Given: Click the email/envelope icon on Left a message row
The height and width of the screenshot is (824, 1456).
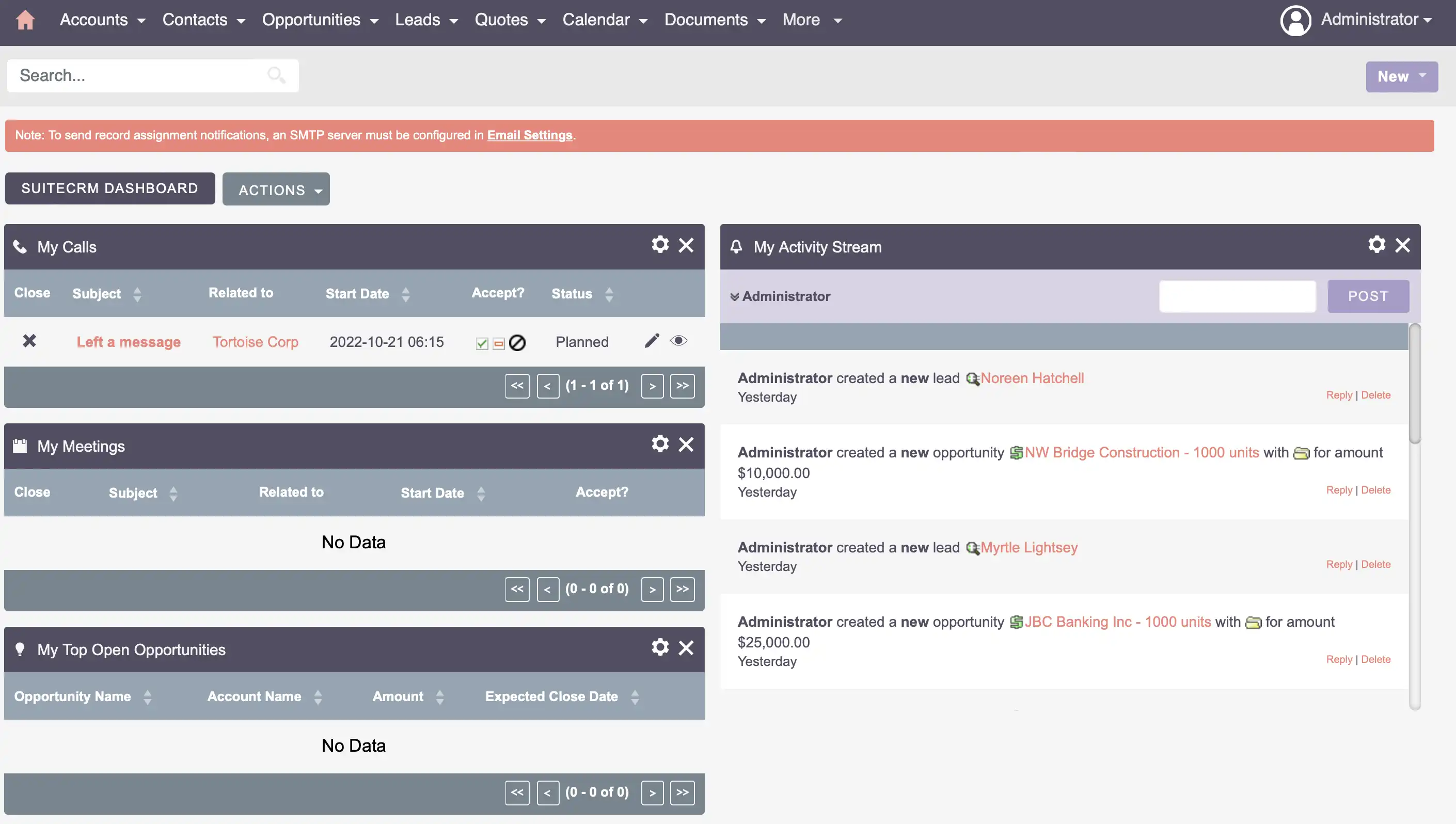Looking at the screenshot, I should pos(498,342).
